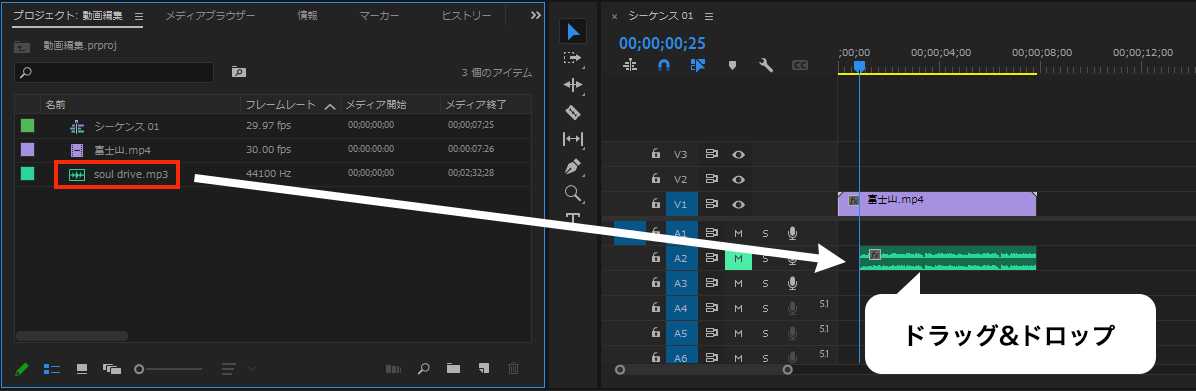Click the green label swatch of シーケンス 01
This screenshot has height=391, width=1196.
(x=27, y=126)
